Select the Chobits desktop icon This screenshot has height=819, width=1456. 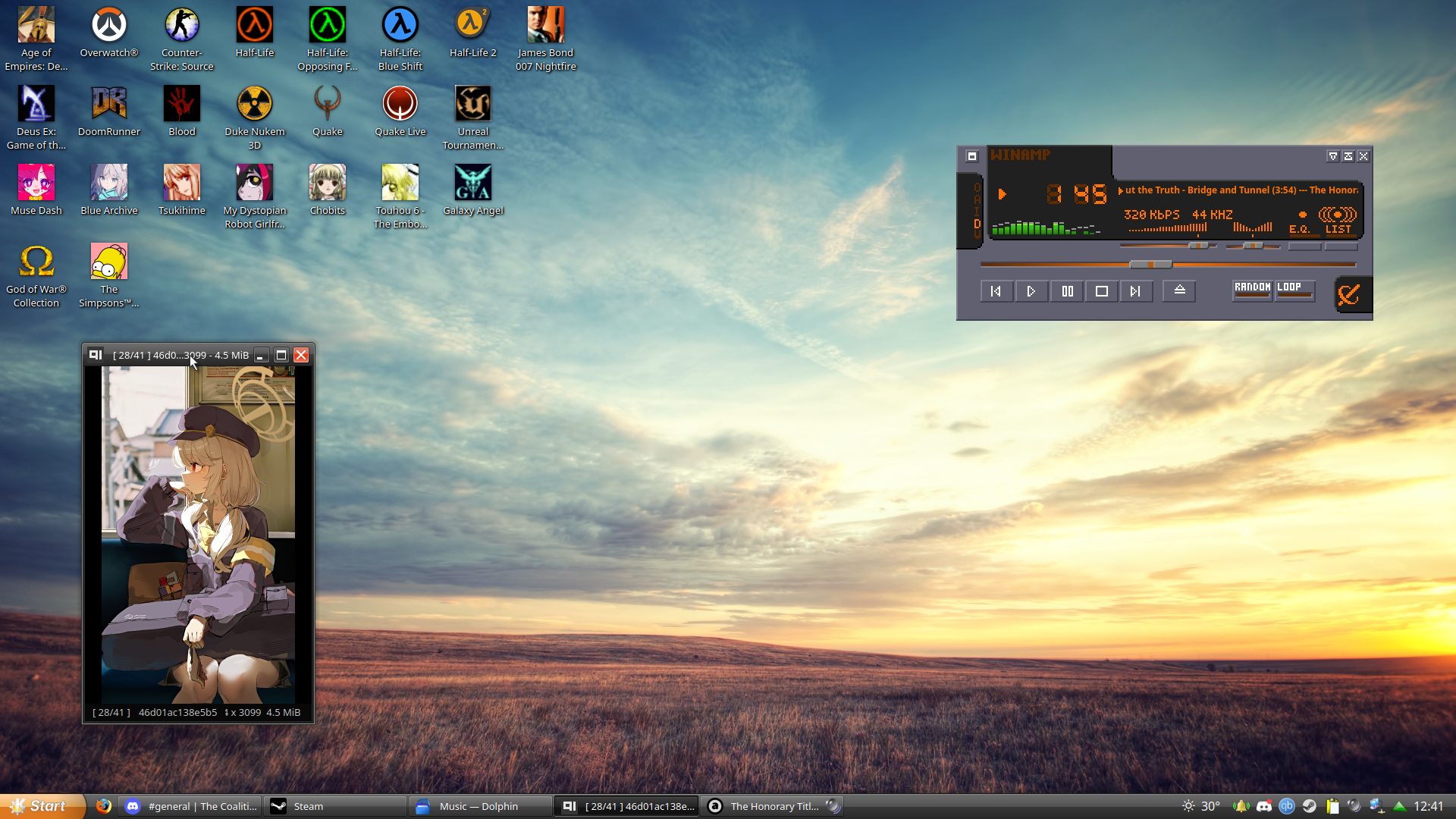328,190
